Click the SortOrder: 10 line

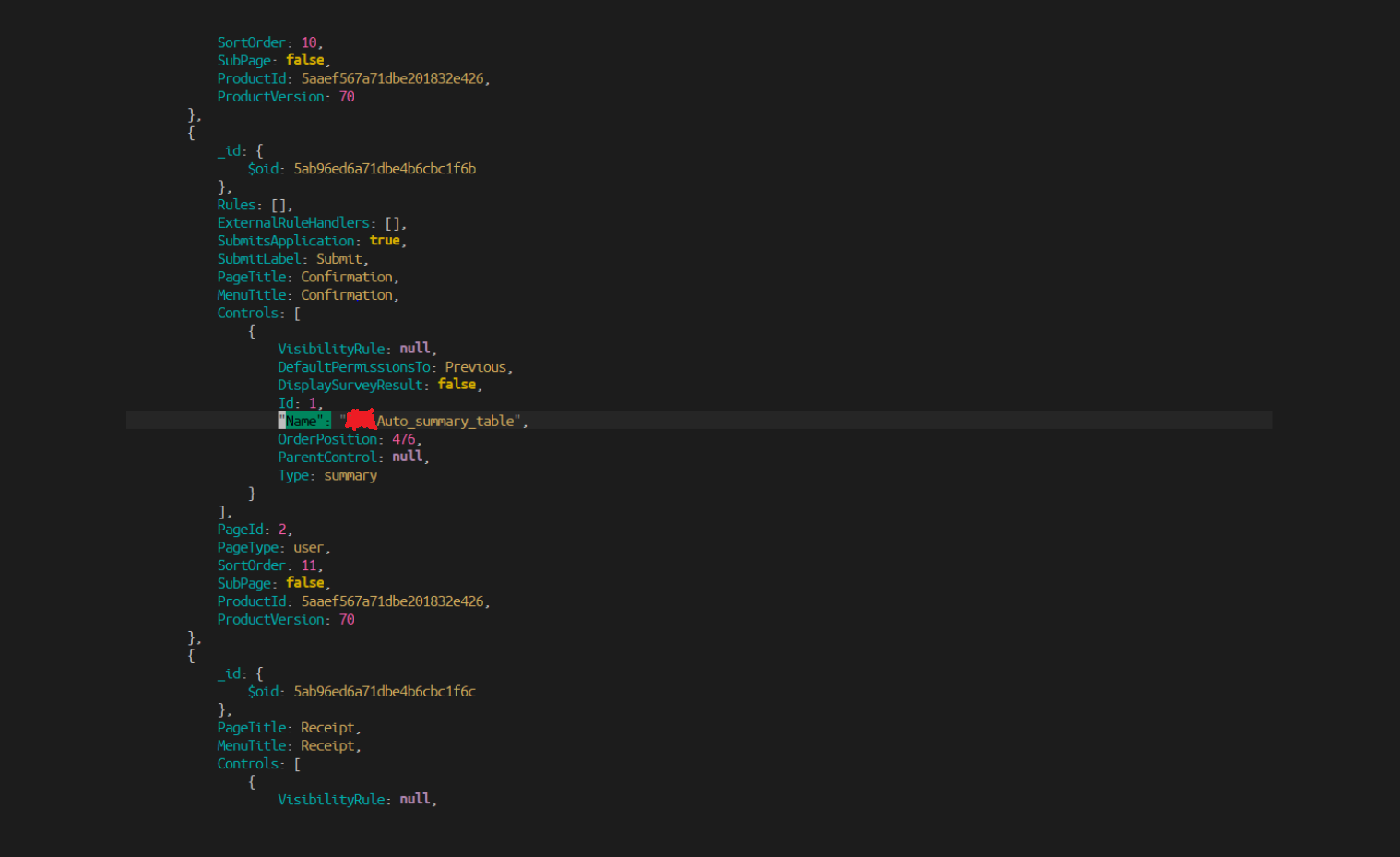(x=270, y=42)
